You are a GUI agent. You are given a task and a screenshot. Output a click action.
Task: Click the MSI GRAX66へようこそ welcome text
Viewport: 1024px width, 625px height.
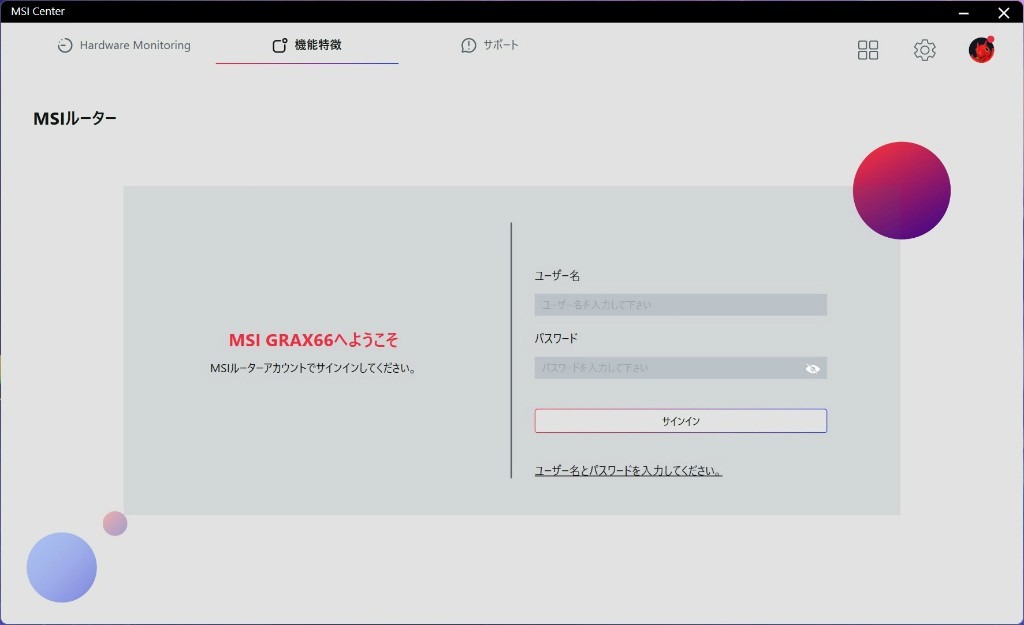pos(313,341)
